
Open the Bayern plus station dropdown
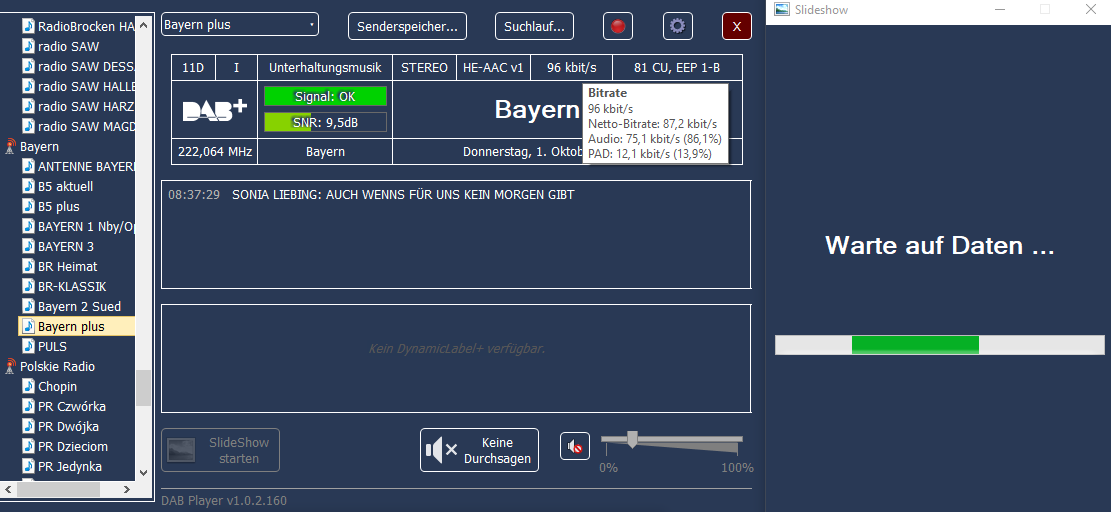pyautogui.click(x=240, y=24)
